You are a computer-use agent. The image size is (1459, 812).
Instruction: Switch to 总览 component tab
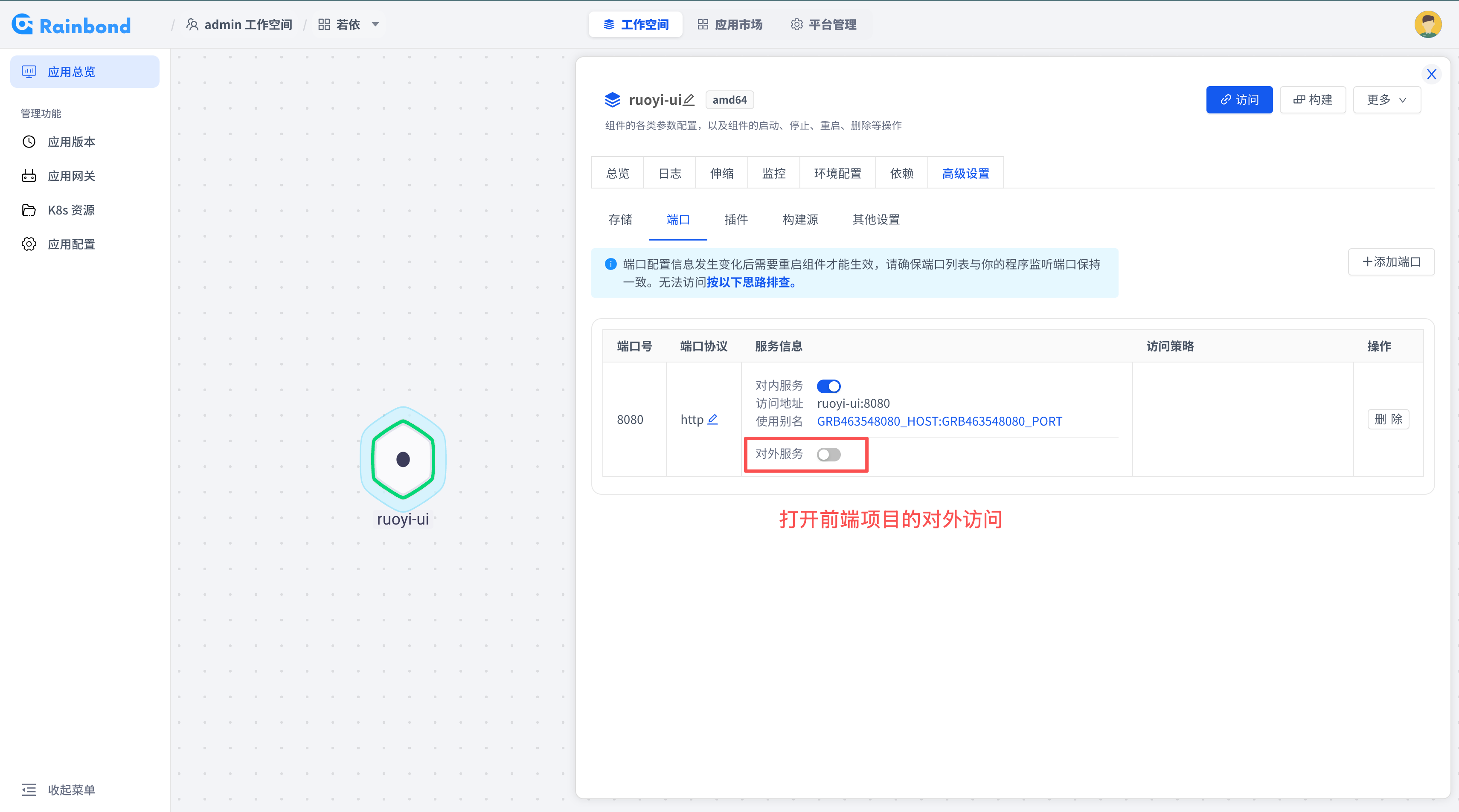click(617, 173)
